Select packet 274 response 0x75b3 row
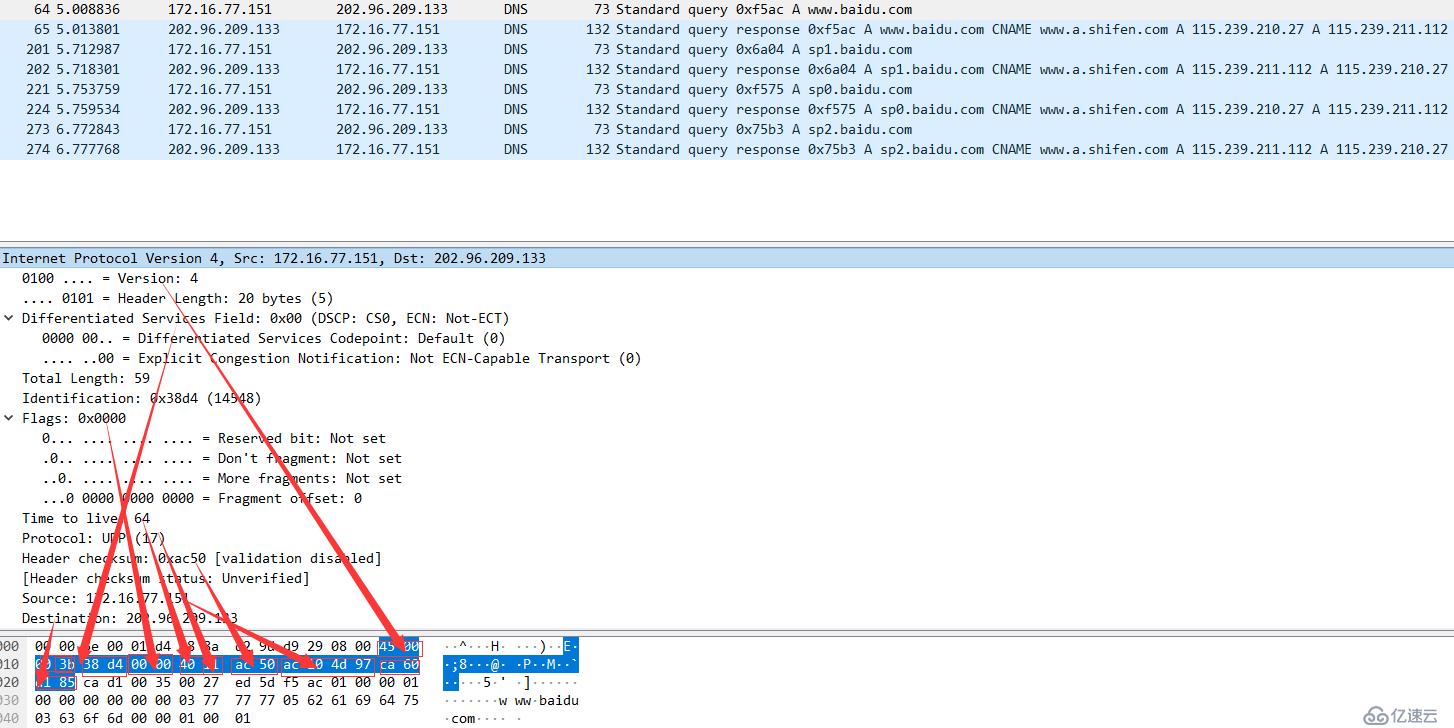This screenshot has height=728, width=1454. (x=727, y=149)
